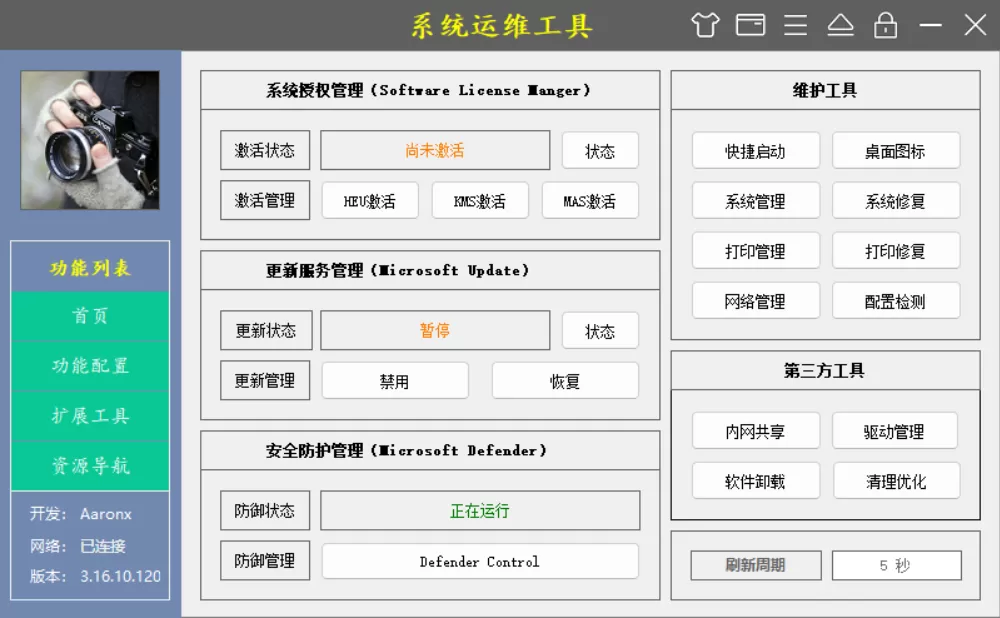Click the camera photo thumbnail at top left

click(89, 140)
